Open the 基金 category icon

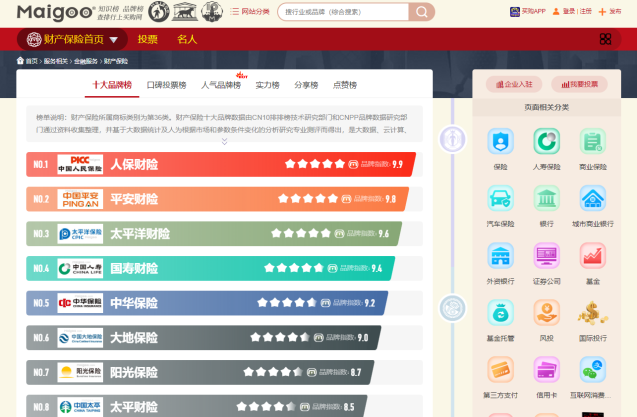(x=593, y=256)
